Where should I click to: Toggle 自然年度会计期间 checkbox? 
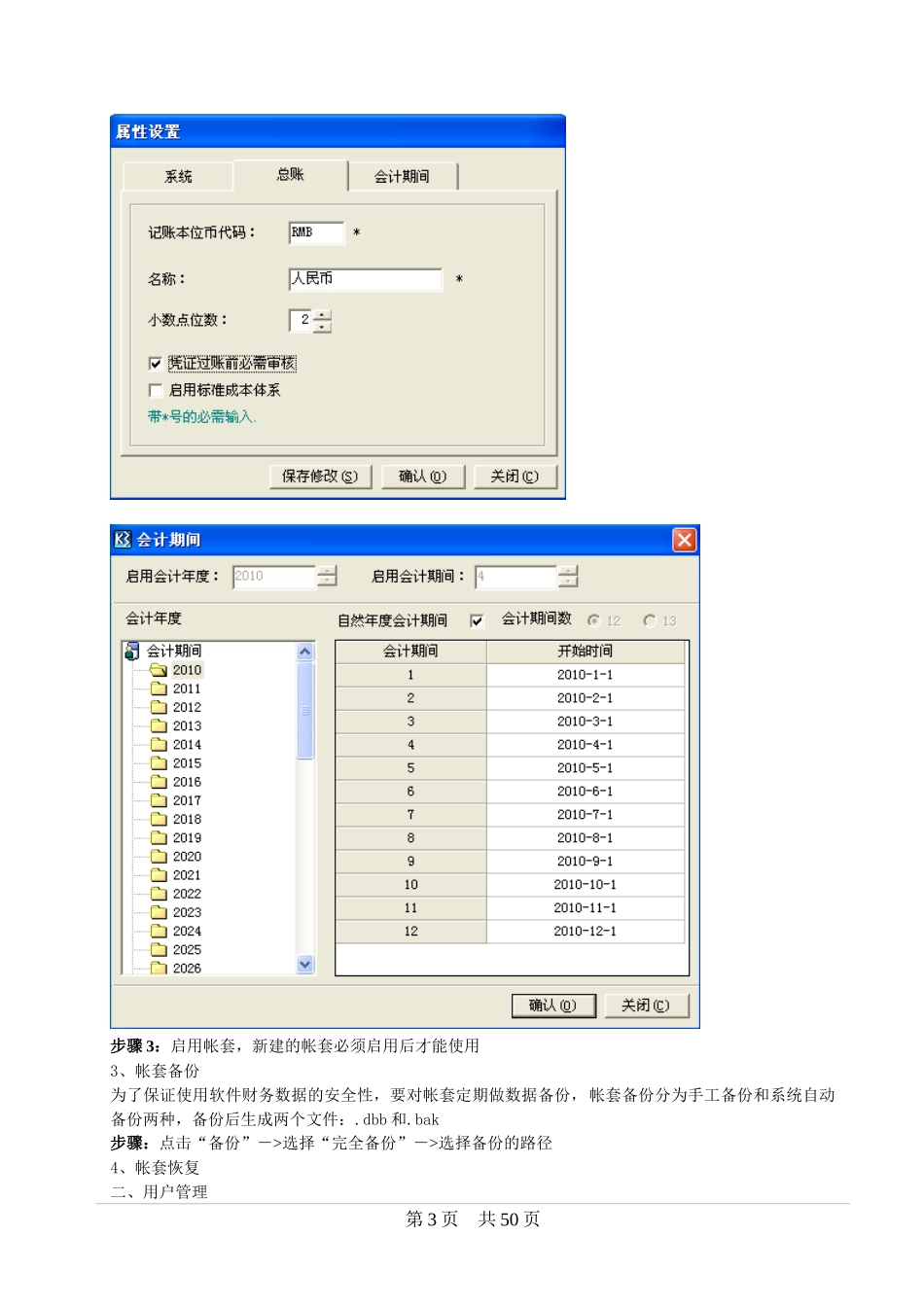pos(477,620)
